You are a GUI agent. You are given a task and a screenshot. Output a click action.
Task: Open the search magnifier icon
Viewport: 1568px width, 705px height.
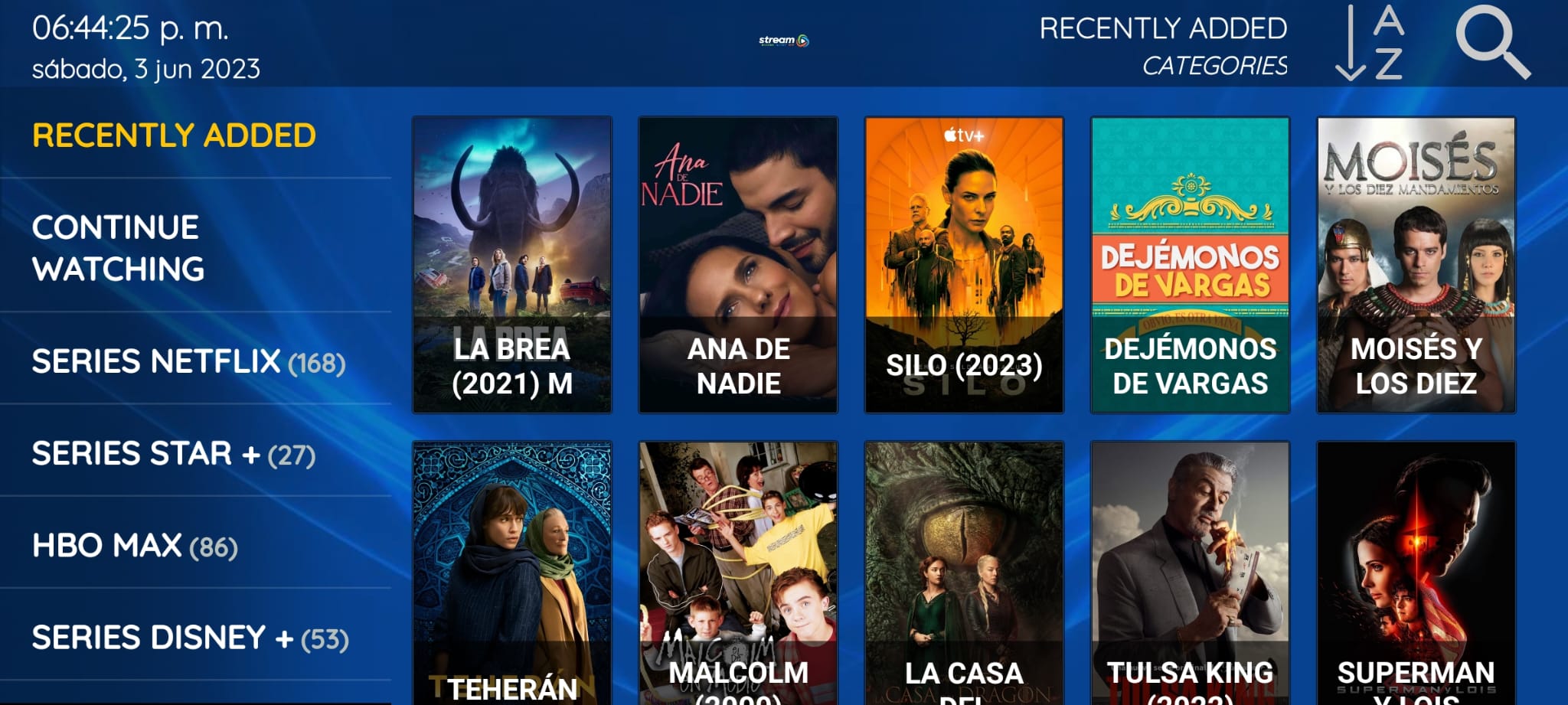[x=1492, y=41]
